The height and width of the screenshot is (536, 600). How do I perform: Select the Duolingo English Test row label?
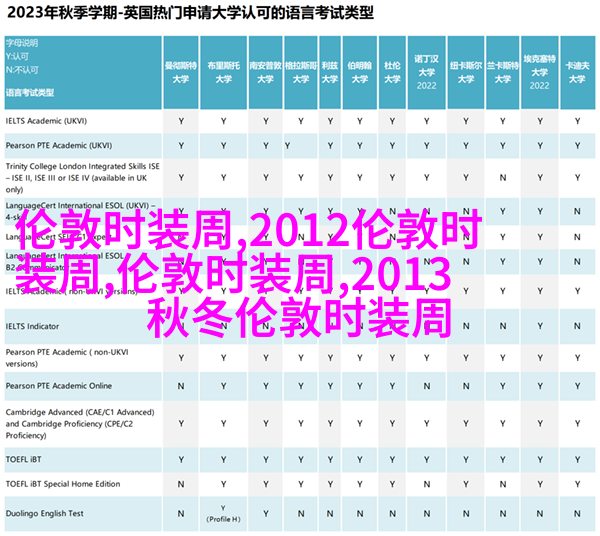44,513
